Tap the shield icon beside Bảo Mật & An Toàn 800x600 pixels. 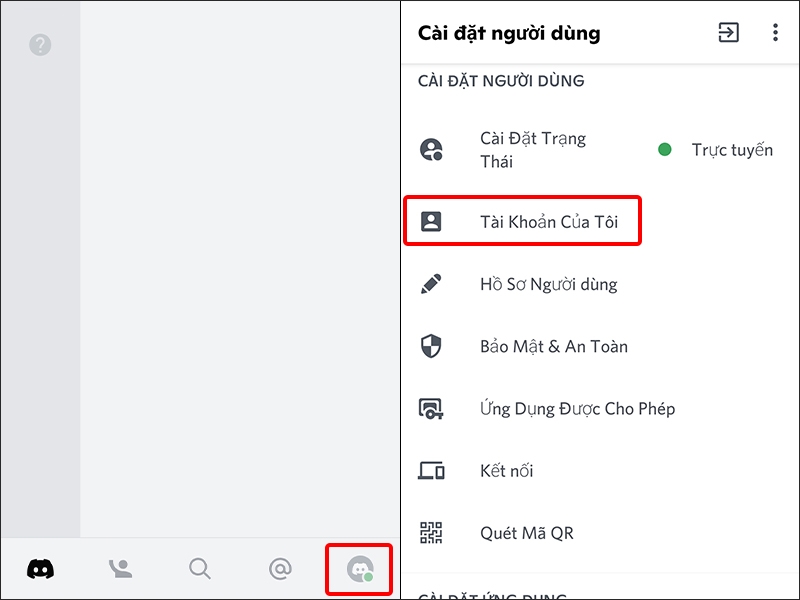431,346
